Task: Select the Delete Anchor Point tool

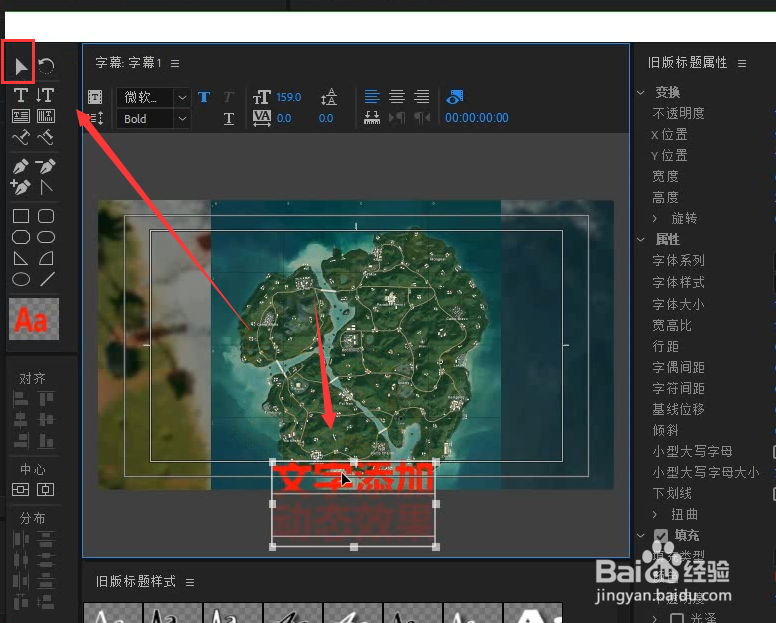Action: click(46, 166)
